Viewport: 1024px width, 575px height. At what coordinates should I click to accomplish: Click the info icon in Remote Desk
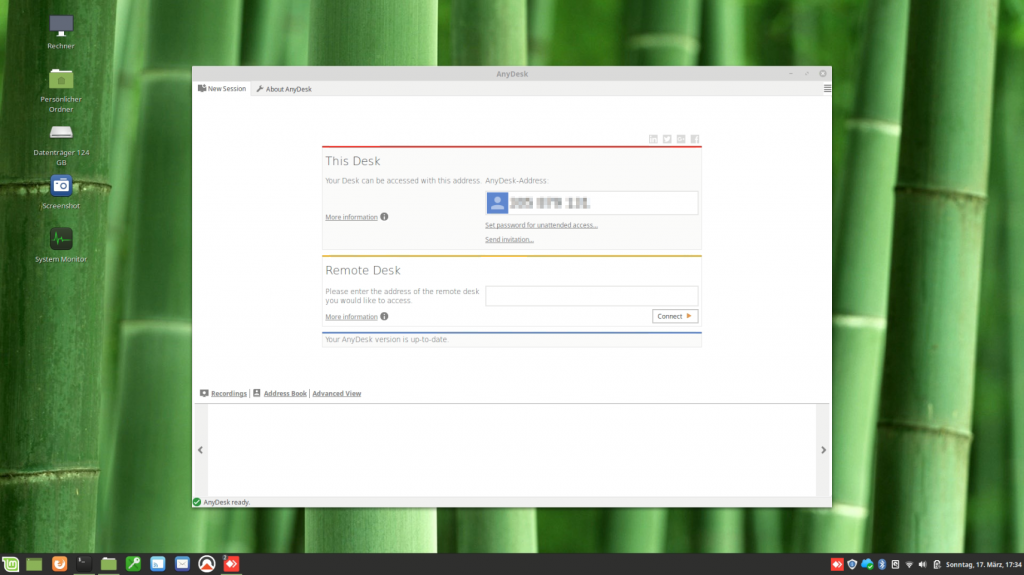(384, 317)
